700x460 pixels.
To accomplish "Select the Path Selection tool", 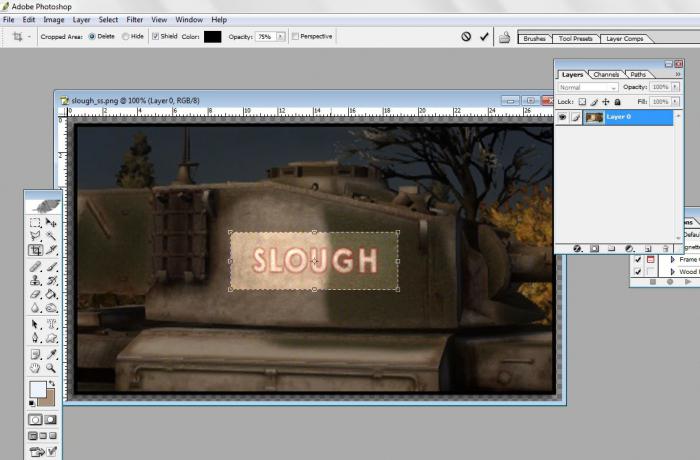I will (x=35, y=324).
